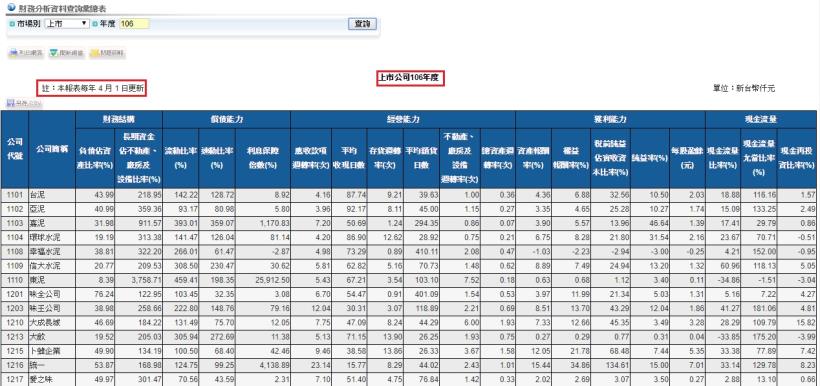Click the 平均銷貨日數 column header

click(x=422, y=158)
